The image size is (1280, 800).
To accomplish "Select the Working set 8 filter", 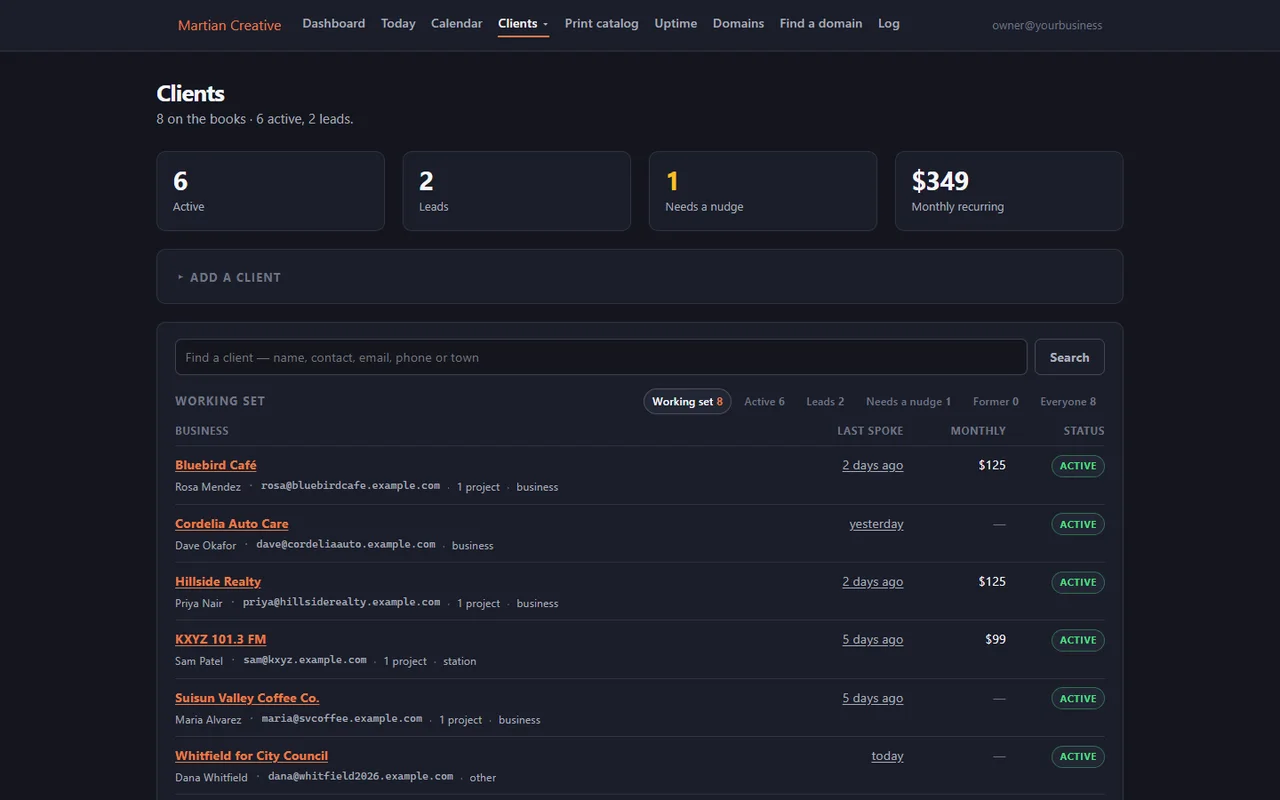I will click(687, 401).
